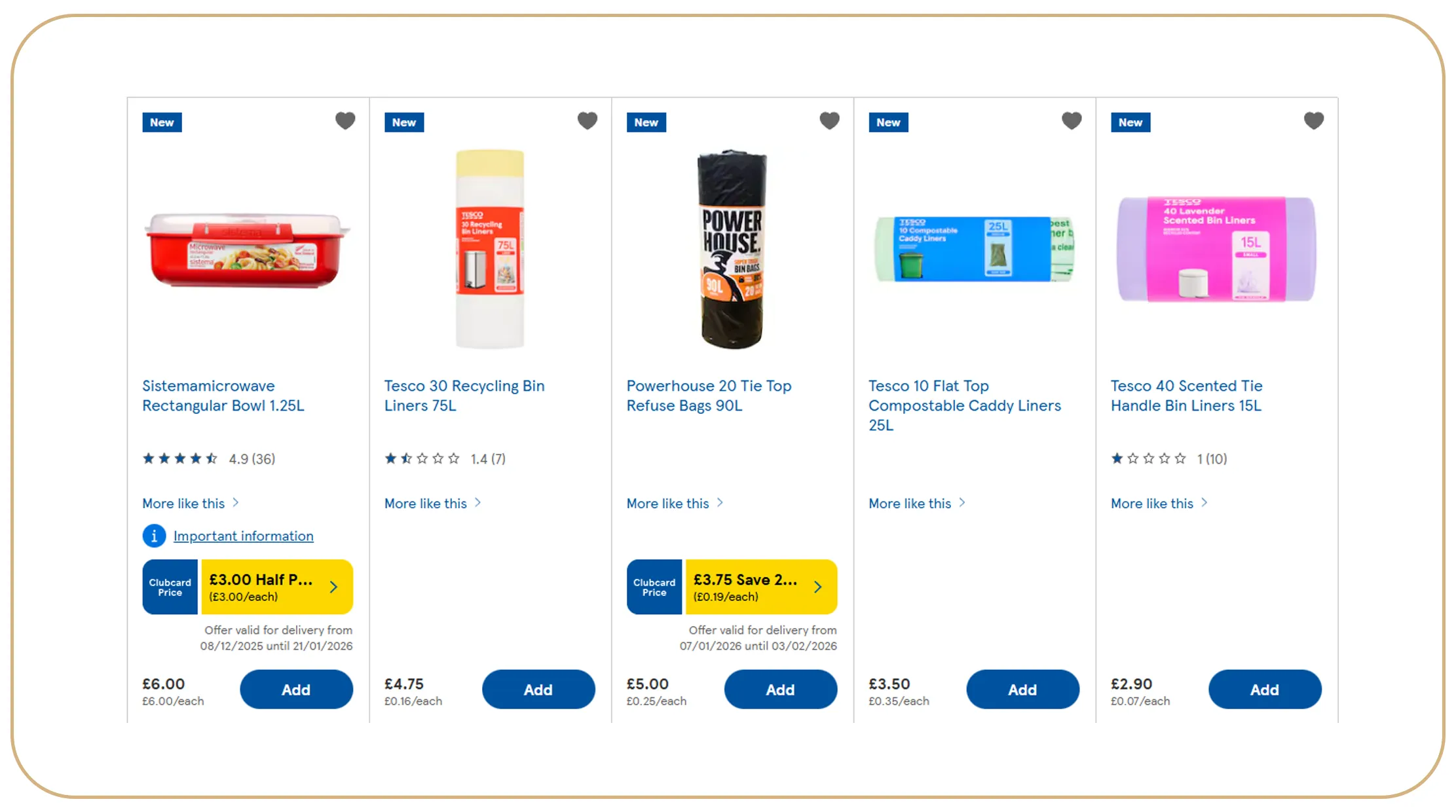Click the blue info icon beside Important information
The width and height of the screenshot is (1456, 812).
(x=154, y=536)
